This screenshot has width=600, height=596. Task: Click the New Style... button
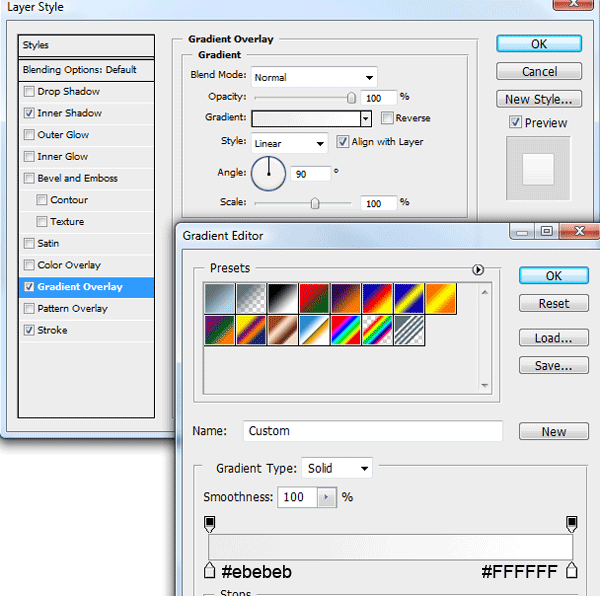539,99
